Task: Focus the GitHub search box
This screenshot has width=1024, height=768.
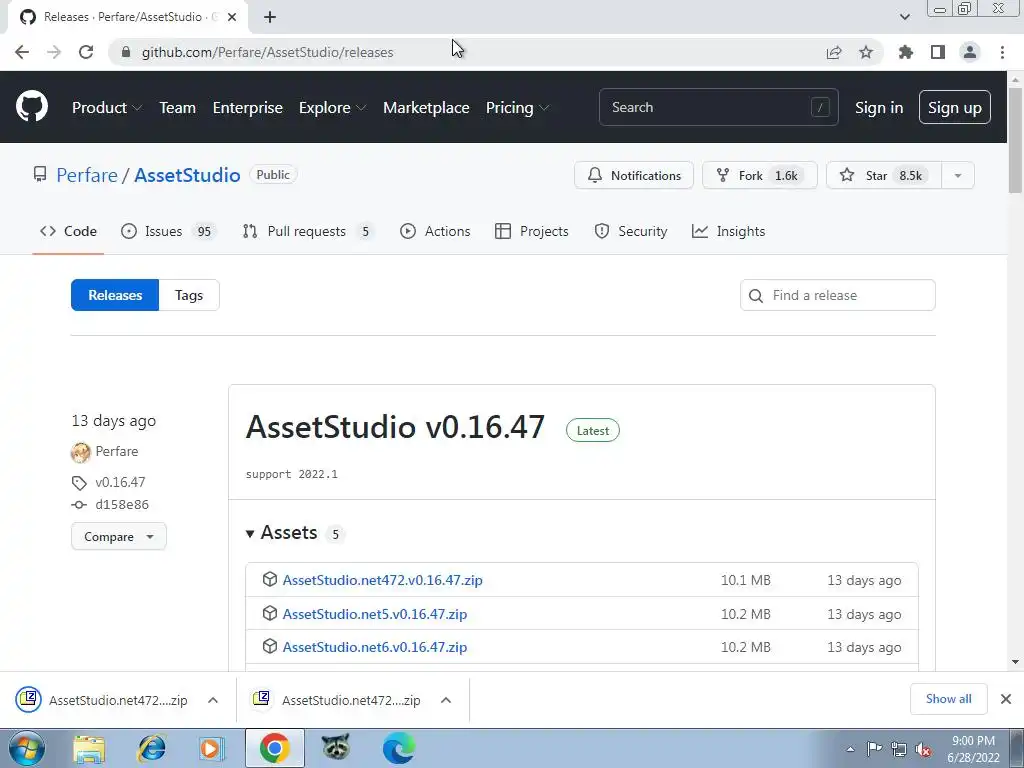Action: point(718,107)
